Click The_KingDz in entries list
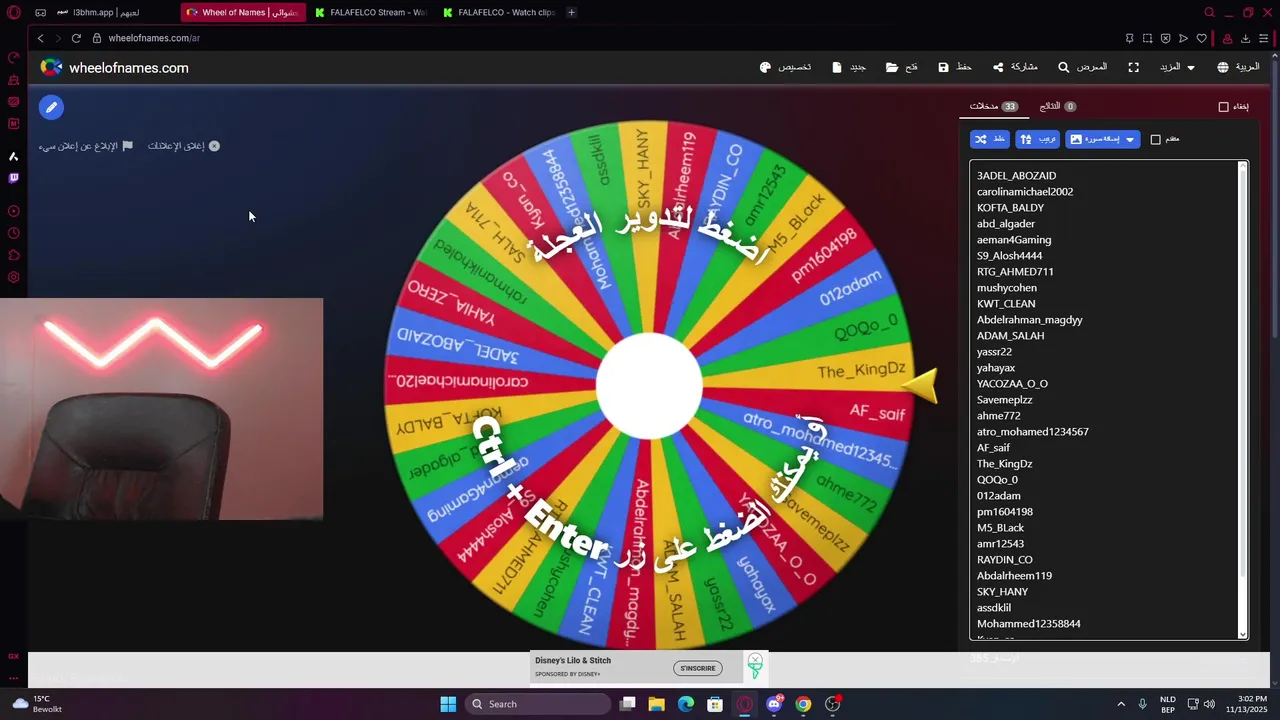1280x720 pixels. 1004,463
